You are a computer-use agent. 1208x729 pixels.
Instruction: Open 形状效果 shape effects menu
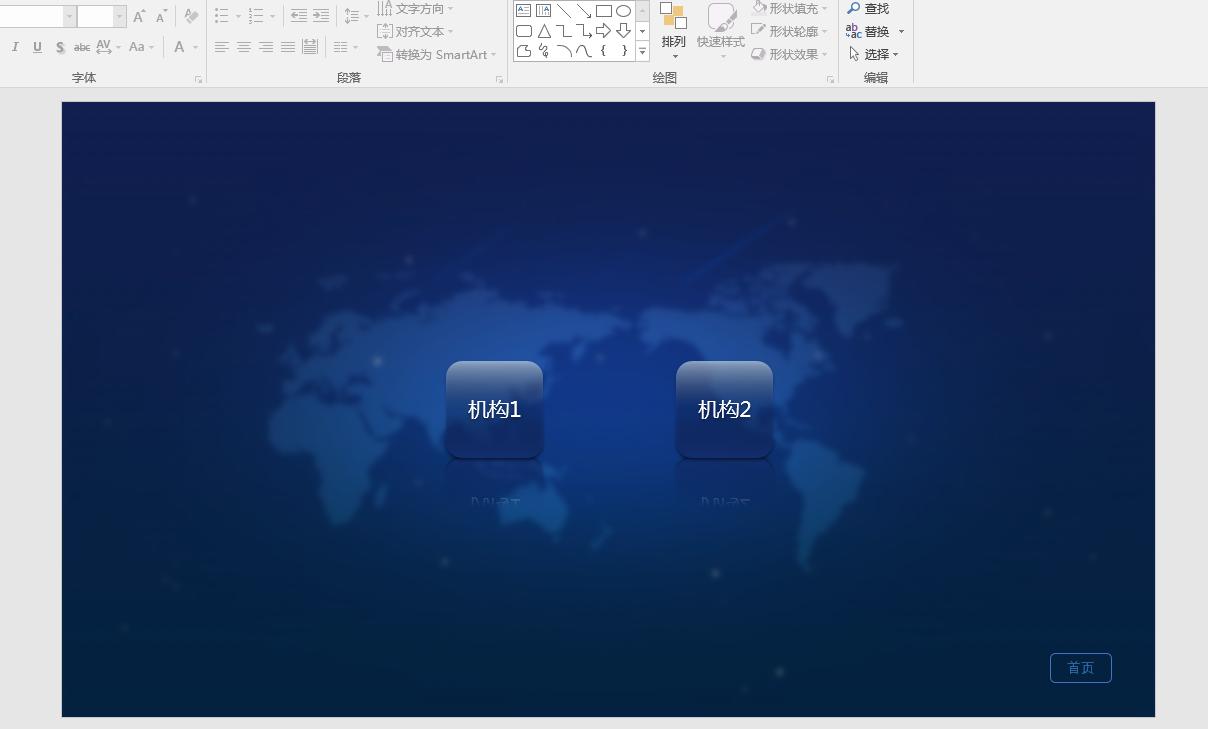click(790, 54)
